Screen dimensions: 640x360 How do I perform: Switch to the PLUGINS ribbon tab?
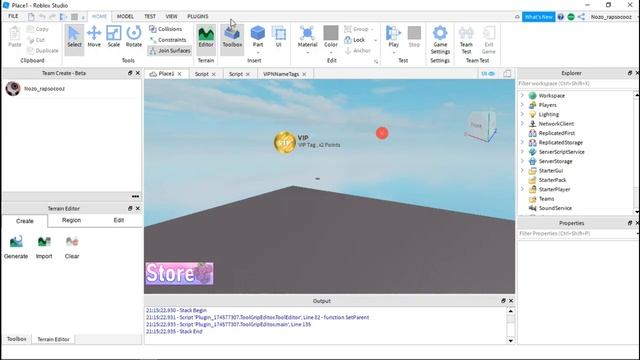198,16
